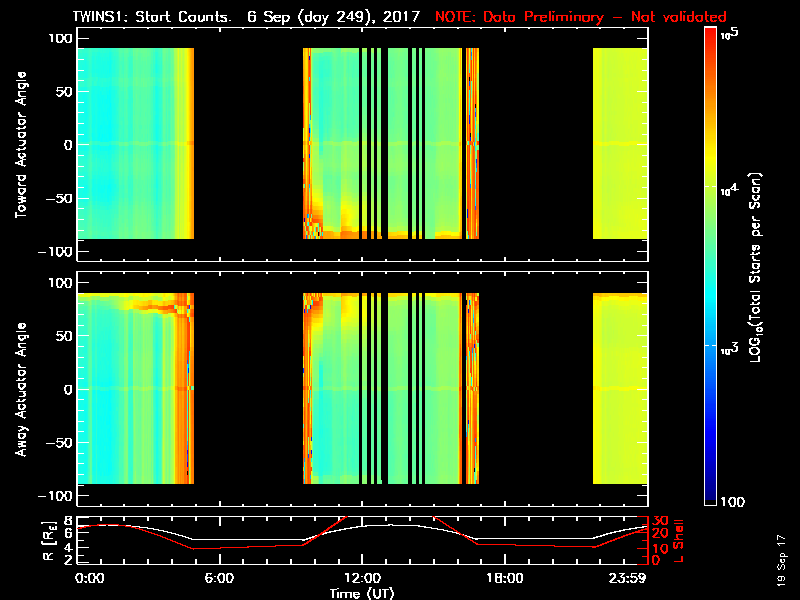
Task: Click the 10^3 tick label on the colorbar
Action: pyautogui.click(x=729, y=347)
